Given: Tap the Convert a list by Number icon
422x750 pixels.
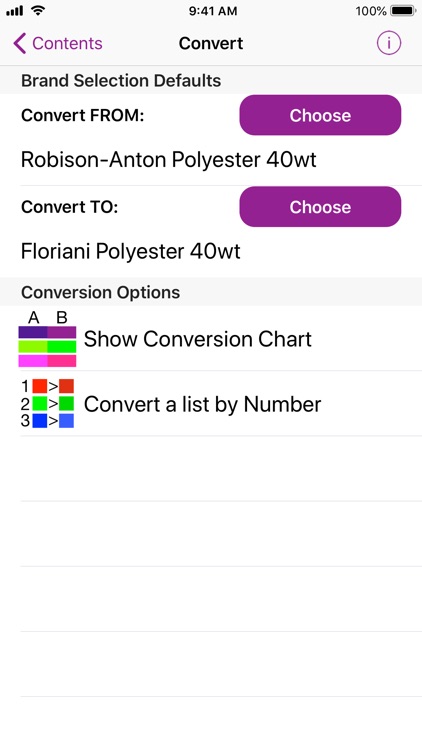Looking at the screenshot, I should (47, 404).
